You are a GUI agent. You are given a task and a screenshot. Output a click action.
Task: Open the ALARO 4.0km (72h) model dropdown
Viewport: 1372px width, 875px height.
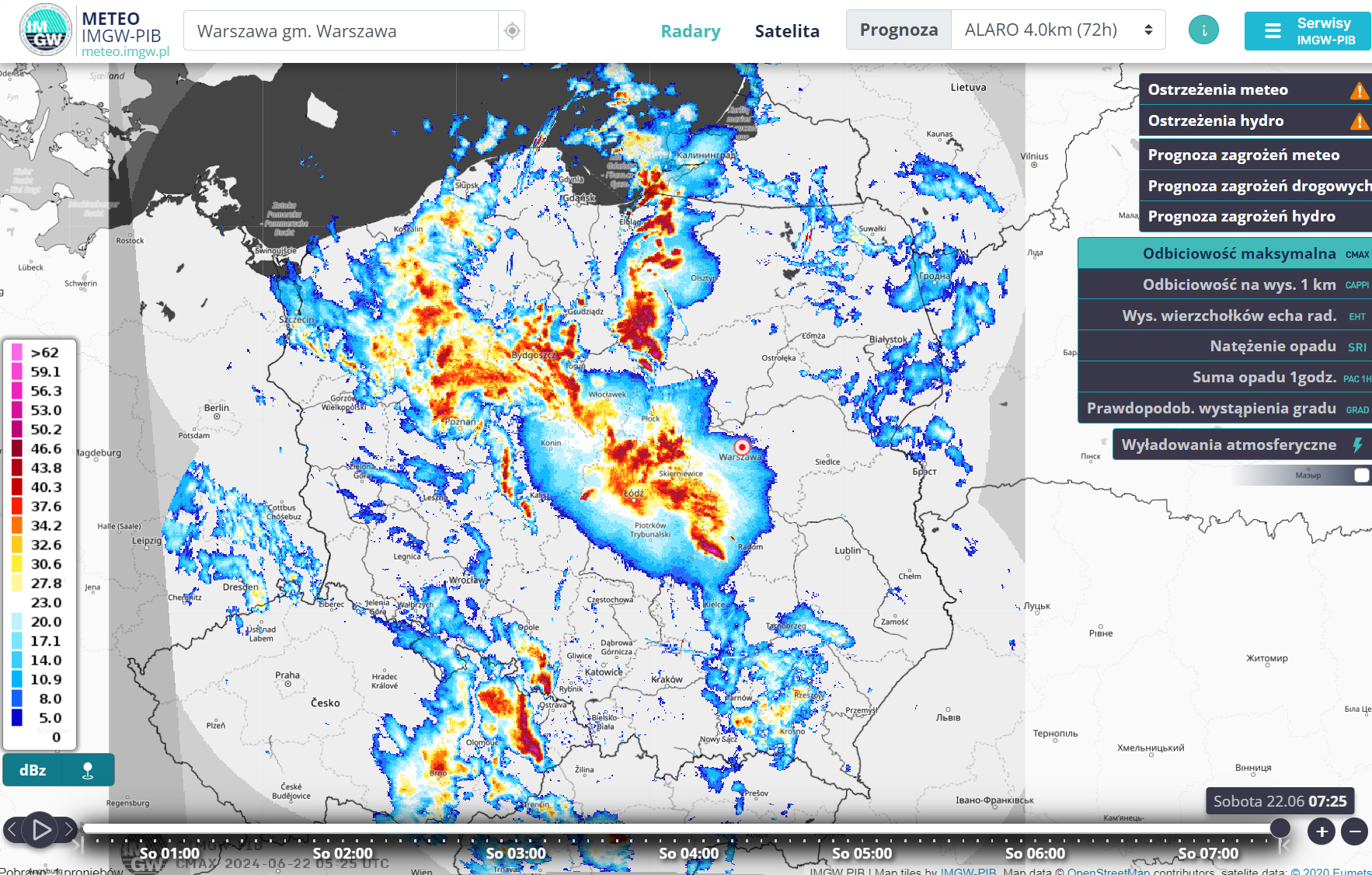pos(1058,30)
